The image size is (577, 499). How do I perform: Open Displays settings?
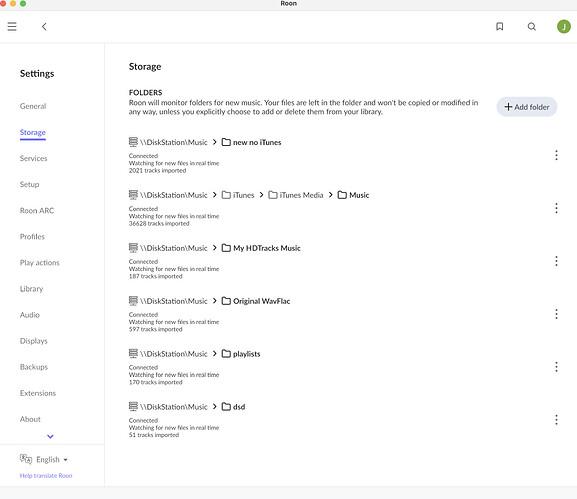tap(34, 341)
